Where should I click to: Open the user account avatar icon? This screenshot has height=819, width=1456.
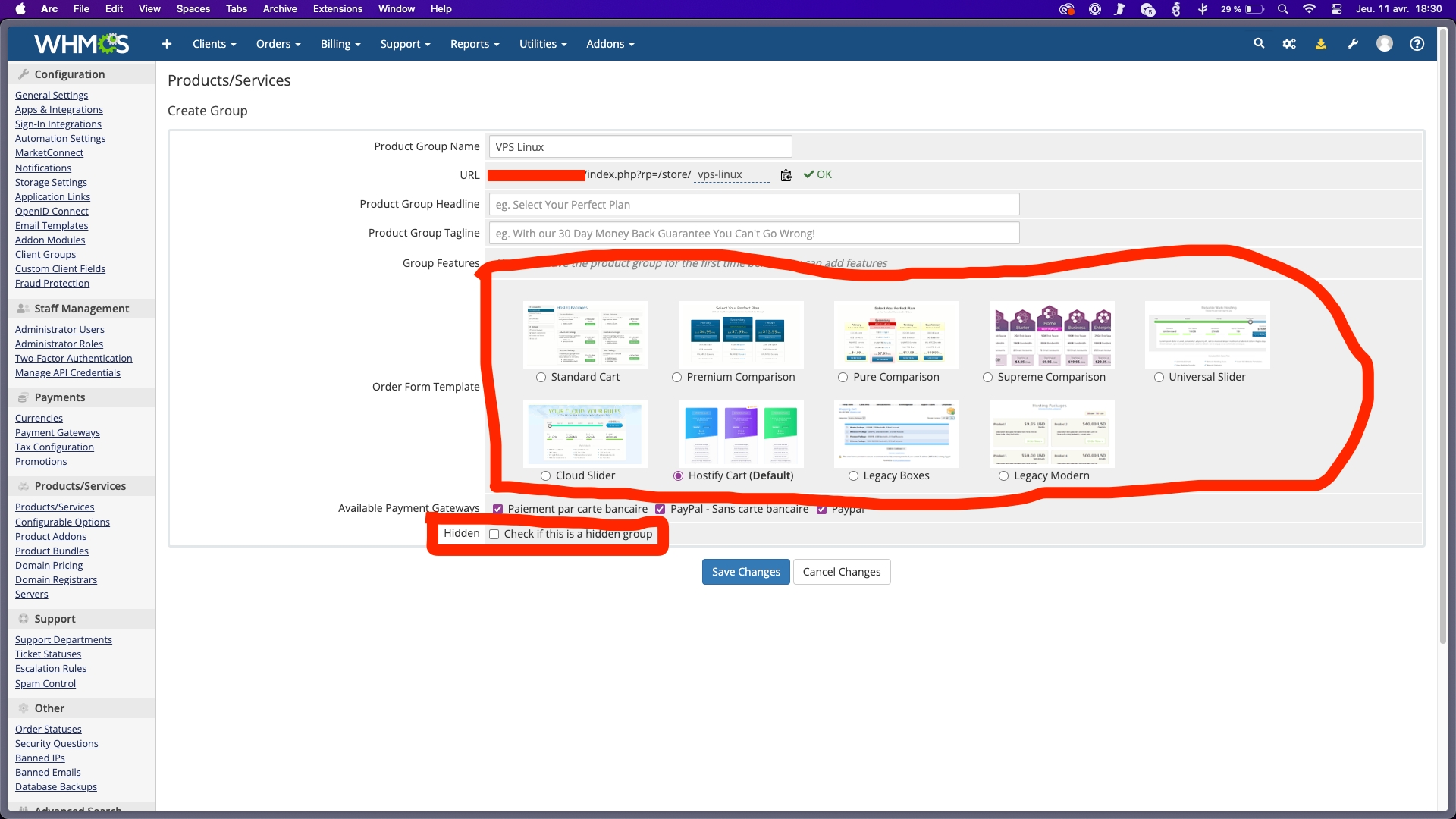tap(1385, 44)
